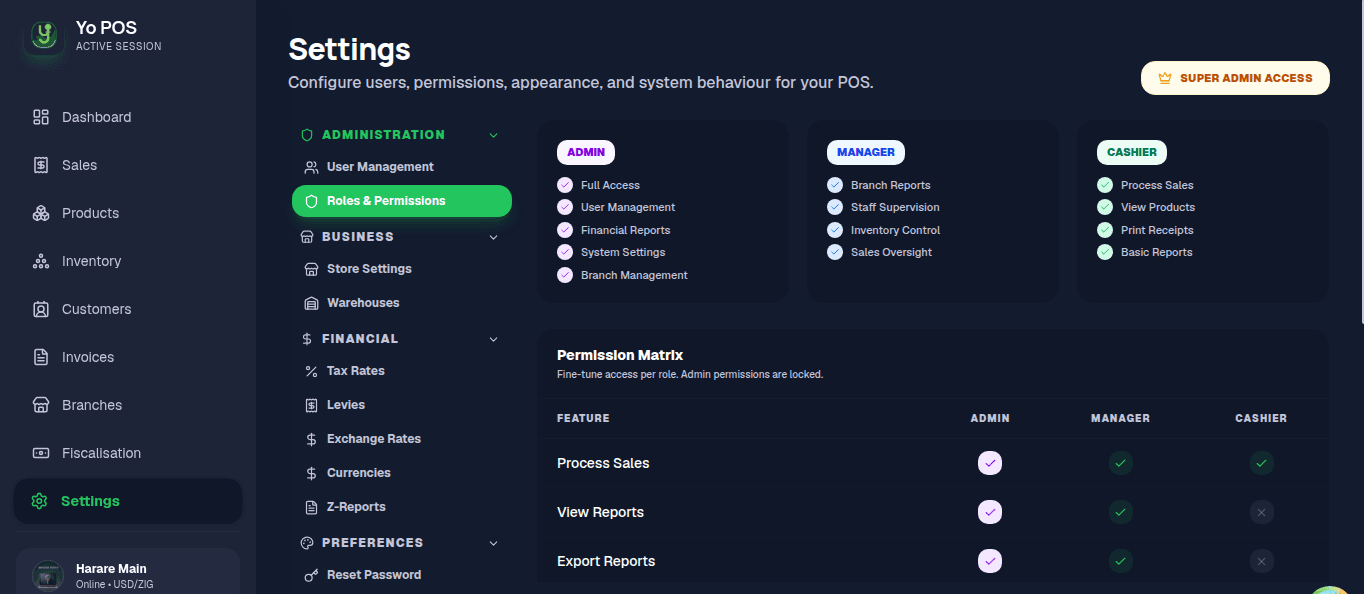The width and height of the screenshot is (1364, 594).
Task: Click the CASHIER role badge
Action: tap(1132, 152)
